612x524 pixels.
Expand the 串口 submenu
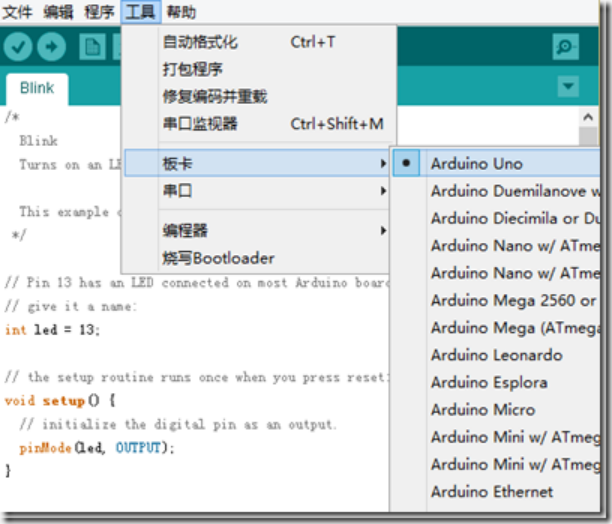257,191
